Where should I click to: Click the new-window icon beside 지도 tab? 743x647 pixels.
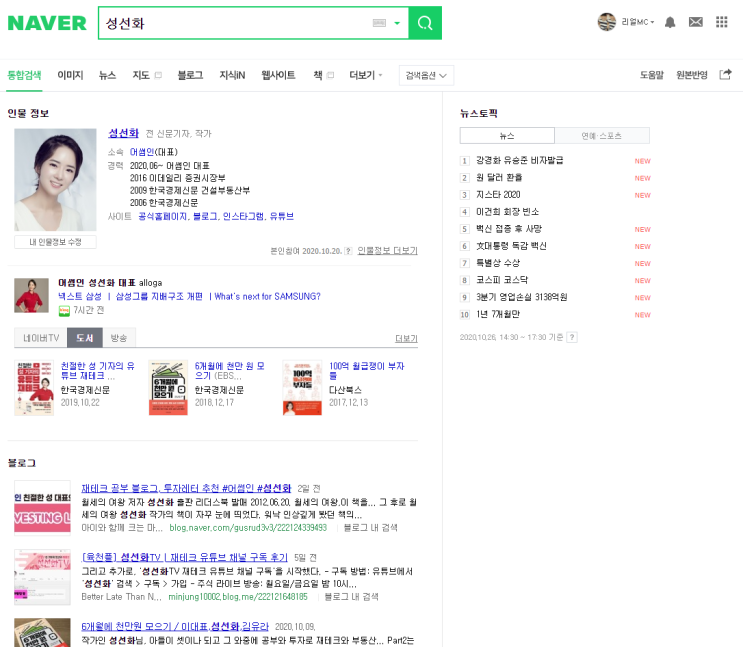pyautogui.click(x=158, y=75)
